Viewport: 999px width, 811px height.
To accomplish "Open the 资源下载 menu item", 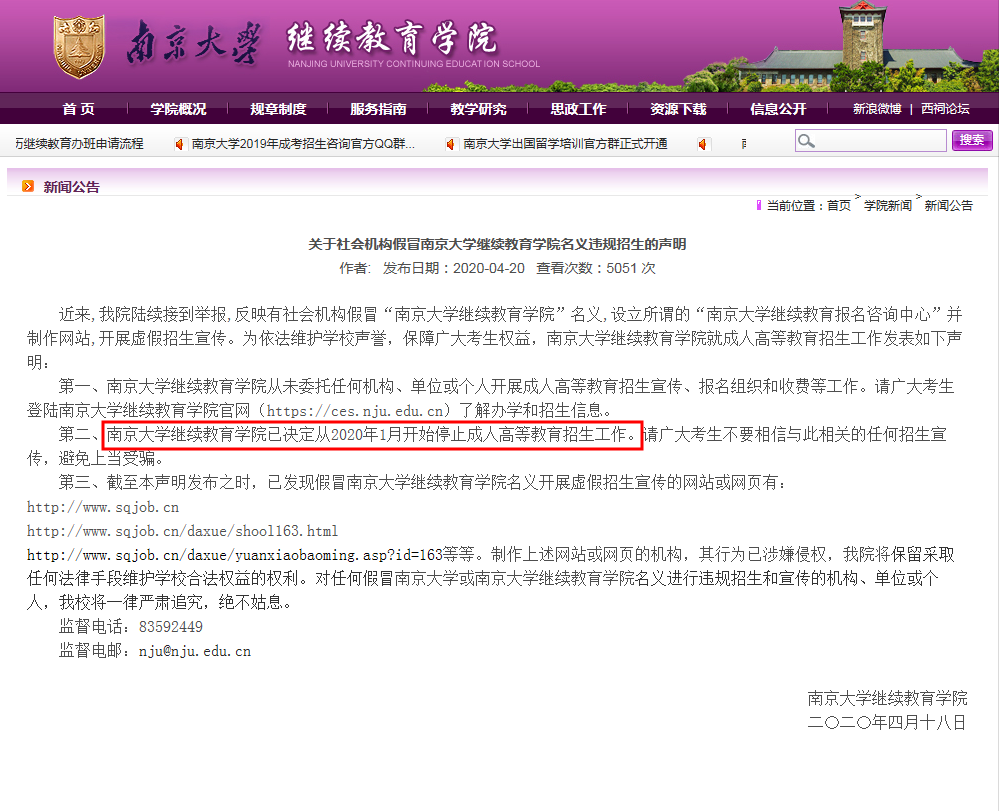I will click(x=679, y=109).
